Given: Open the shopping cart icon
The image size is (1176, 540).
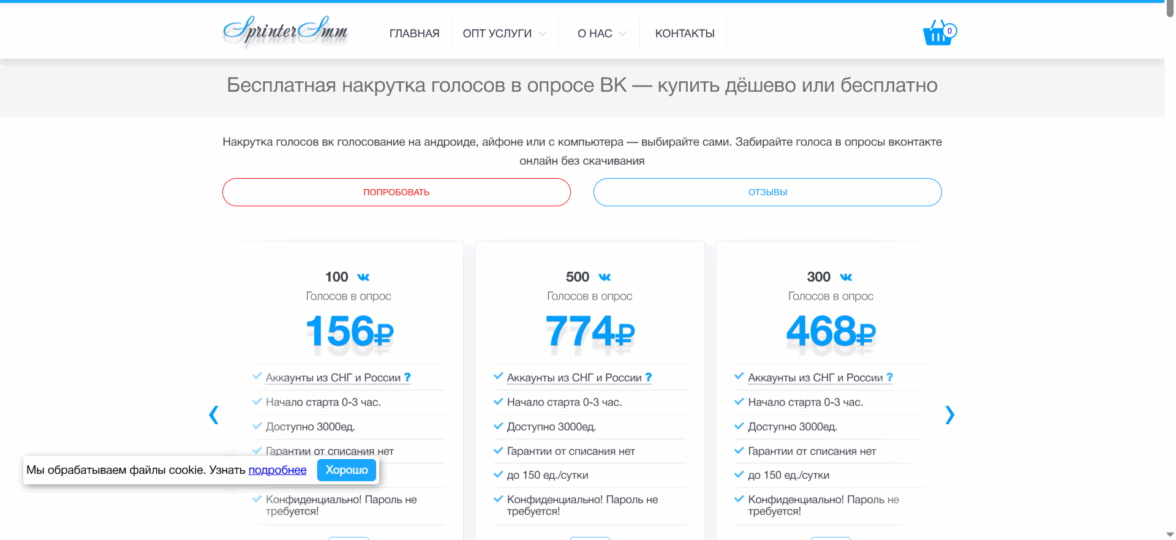Looking at the screenshot, I should pyautogui.click(x=937, y=34).
